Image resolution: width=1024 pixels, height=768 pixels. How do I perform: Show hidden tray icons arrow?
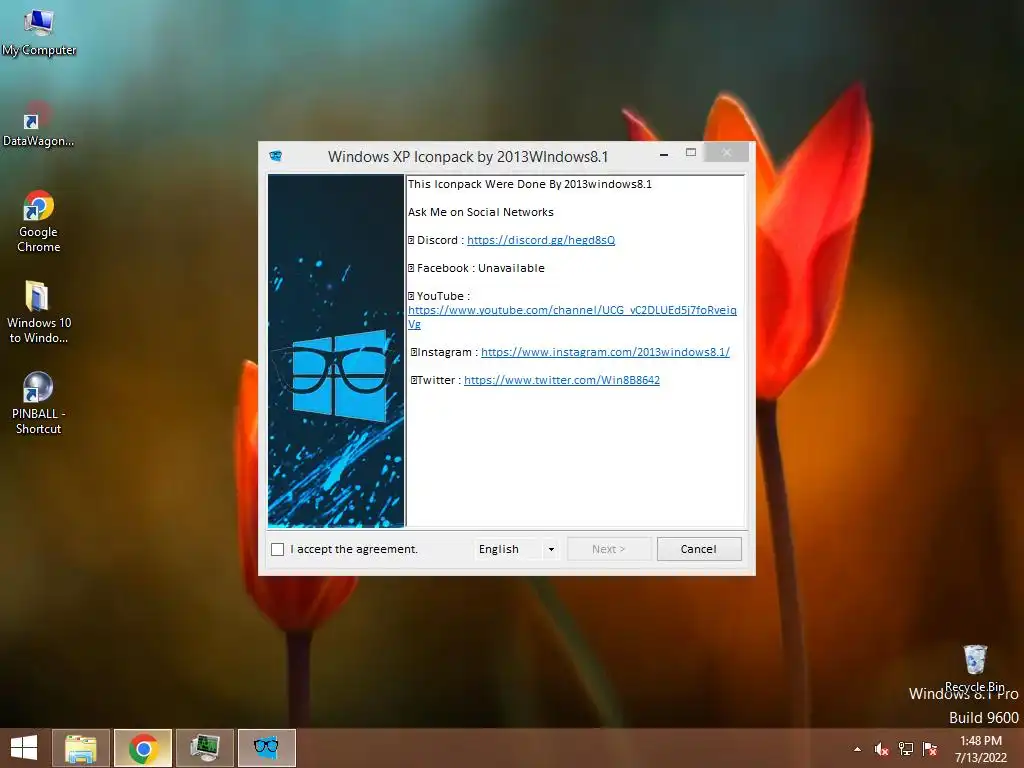pos(857,749)
